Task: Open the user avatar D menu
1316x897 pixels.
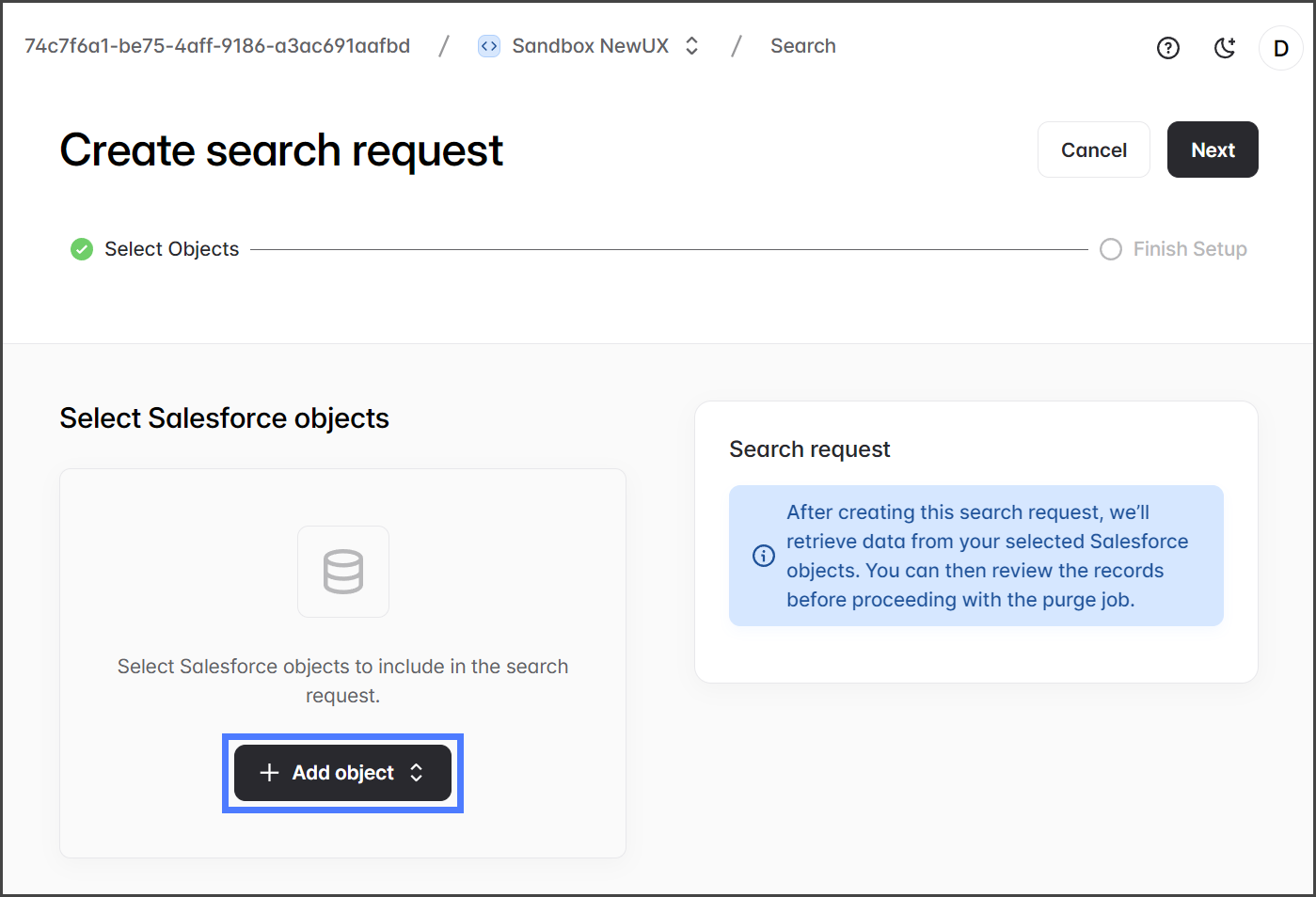Action: pos(1280,48)
